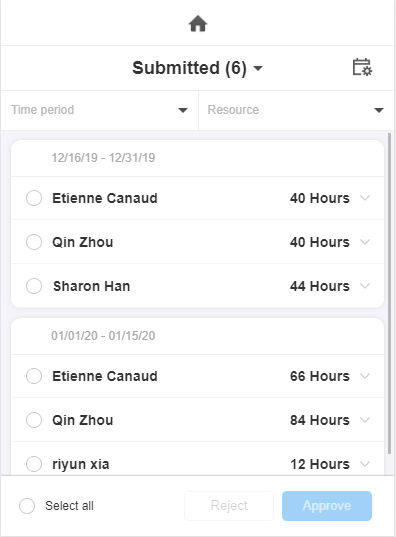Select Qin Zhou's 40 Hours timesheet
The height and width of the screenshot is (537, 396).
34,242
